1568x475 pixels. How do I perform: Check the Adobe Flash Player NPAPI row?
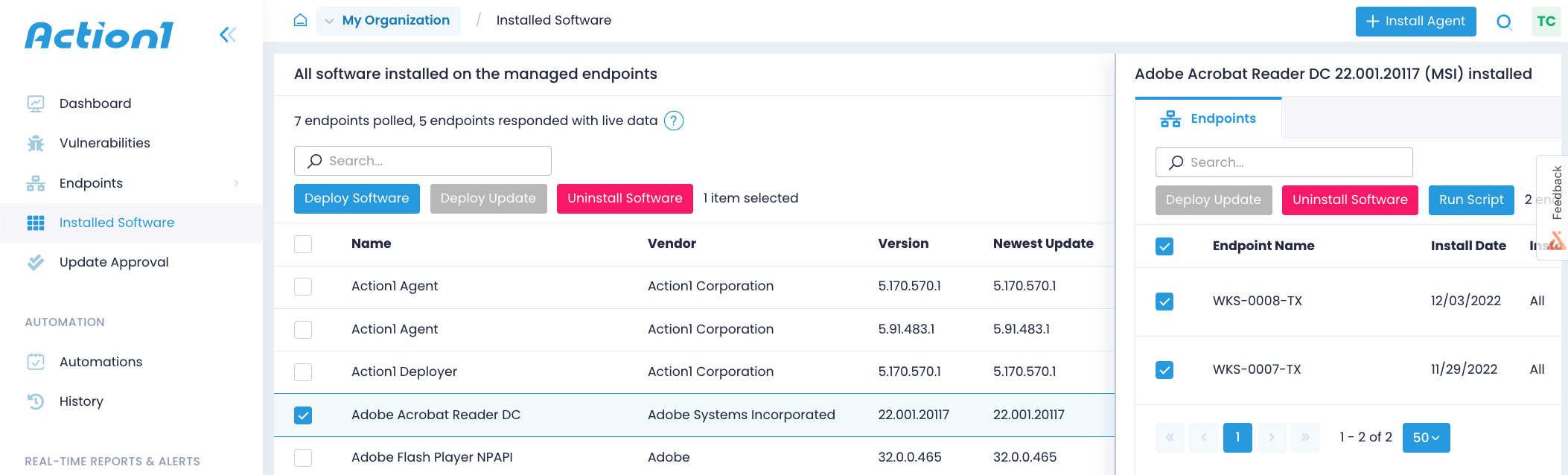pyautogui.click(x=303, y=458)
